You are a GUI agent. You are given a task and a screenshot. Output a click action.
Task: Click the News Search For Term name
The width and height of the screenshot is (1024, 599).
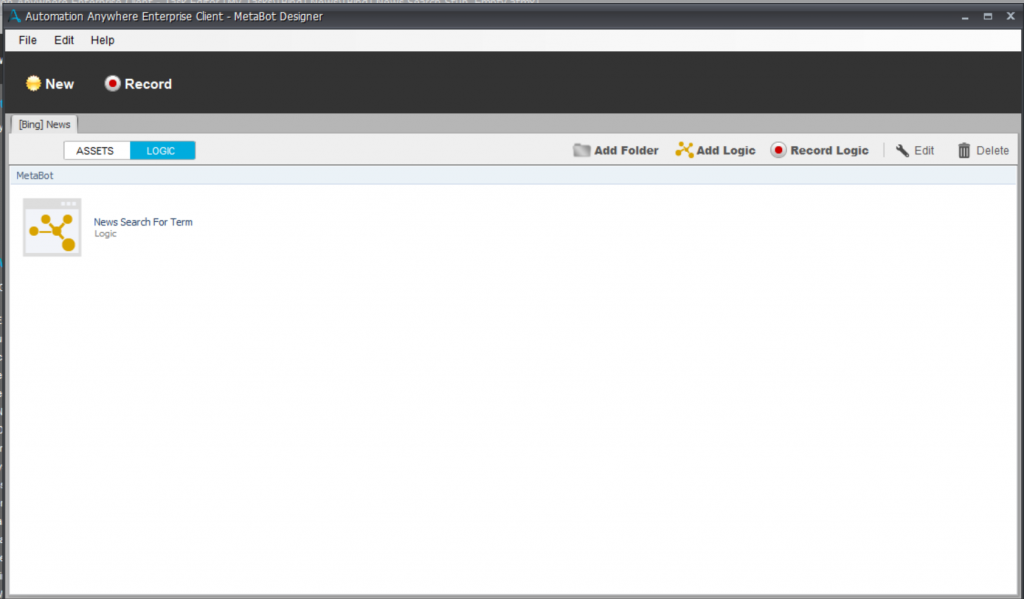(143, 222)
